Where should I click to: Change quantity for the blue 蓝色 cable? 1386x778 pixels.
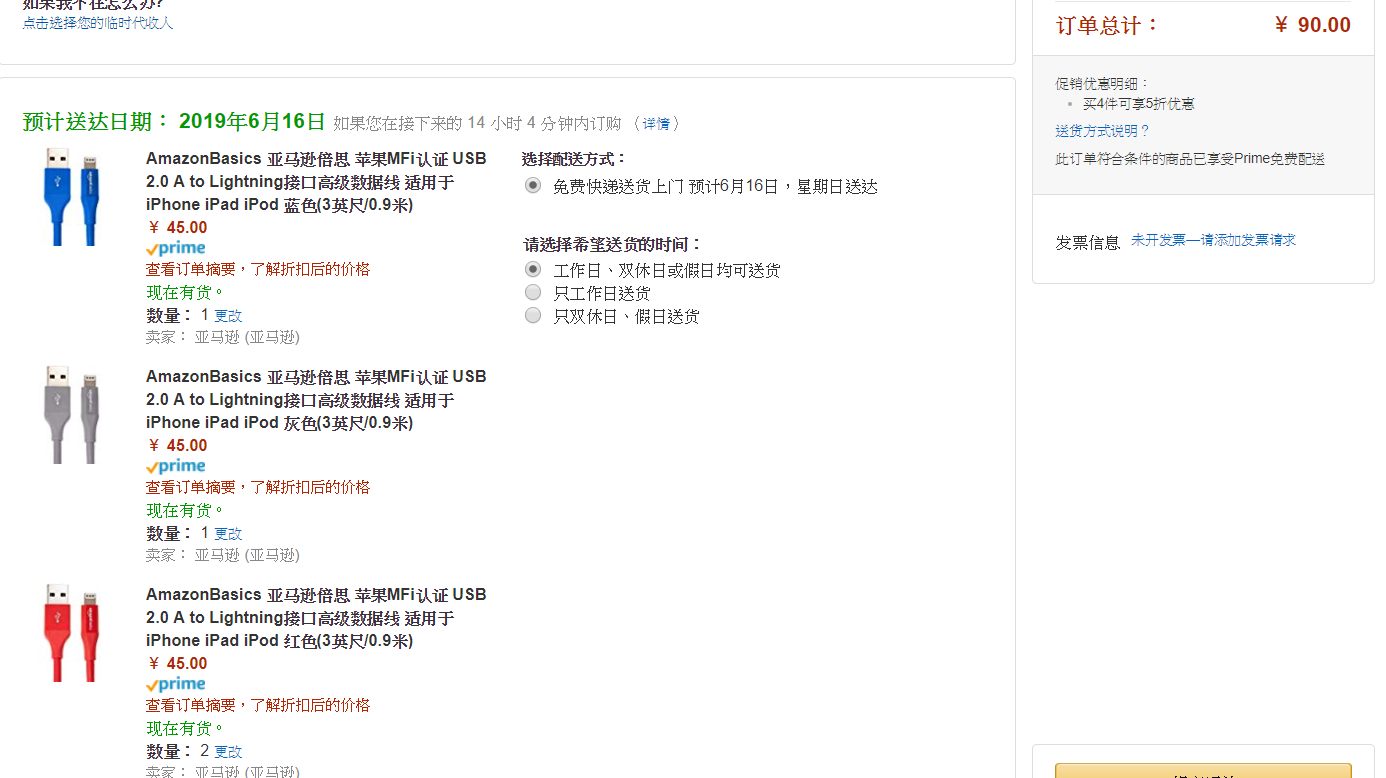[x=228, y=315]
